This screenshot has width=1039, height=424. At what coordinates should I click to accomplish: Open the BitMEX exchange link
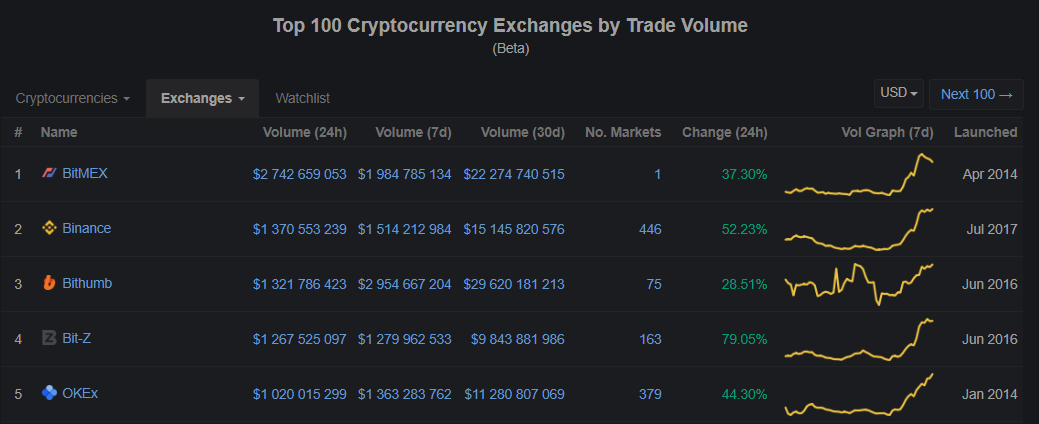point(85,174)
